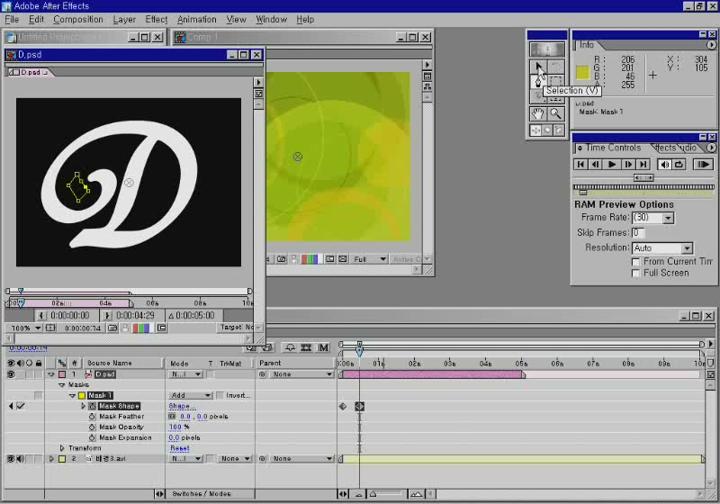Go to previous Mask Shape keyframe arrow
720x504 pixels.
click(x=11, y=406)
